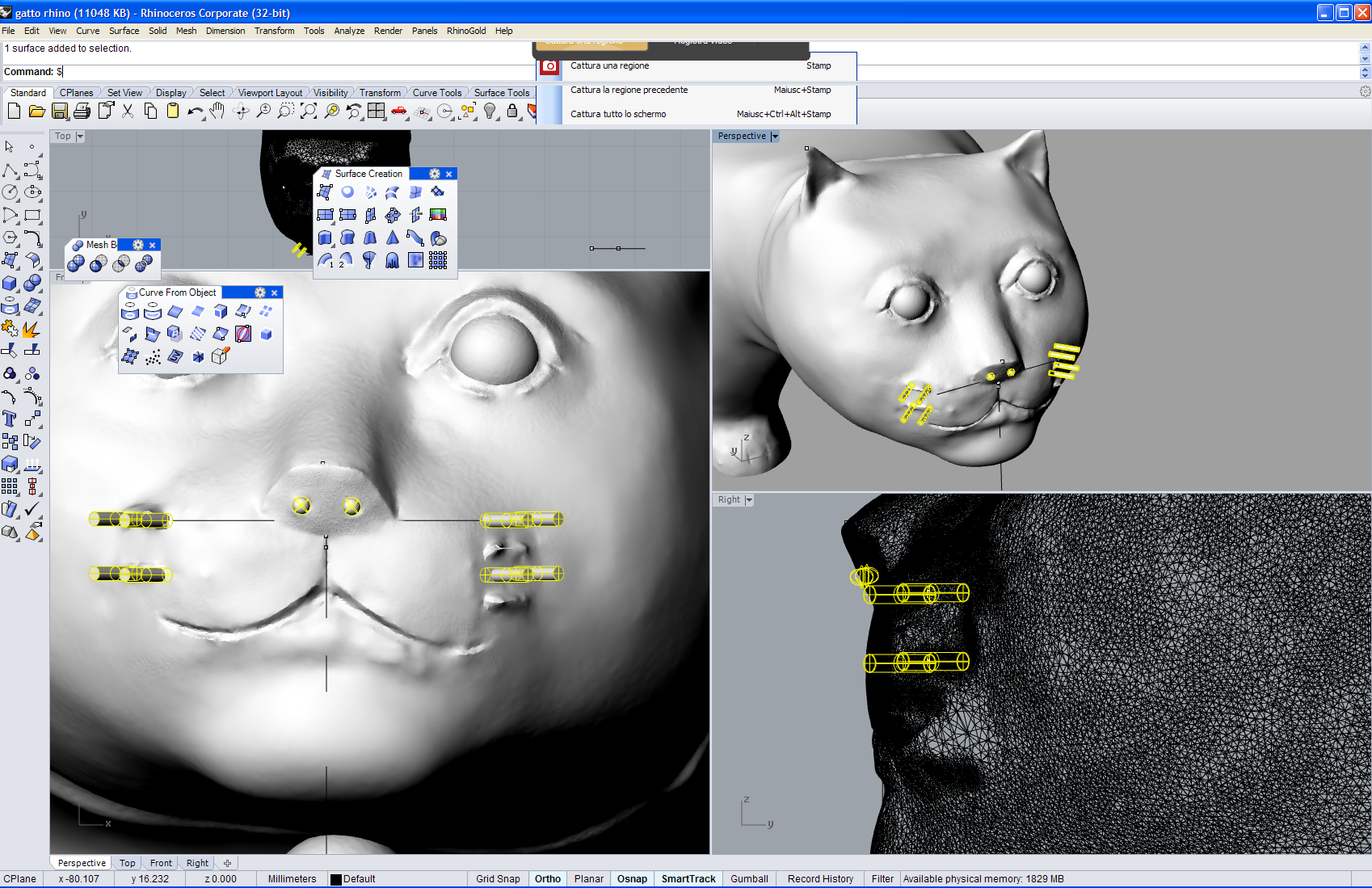The image size is (1372, 888).
Task: Click the Box solid tool in left sidebar
Action: [x=10, y=284]
